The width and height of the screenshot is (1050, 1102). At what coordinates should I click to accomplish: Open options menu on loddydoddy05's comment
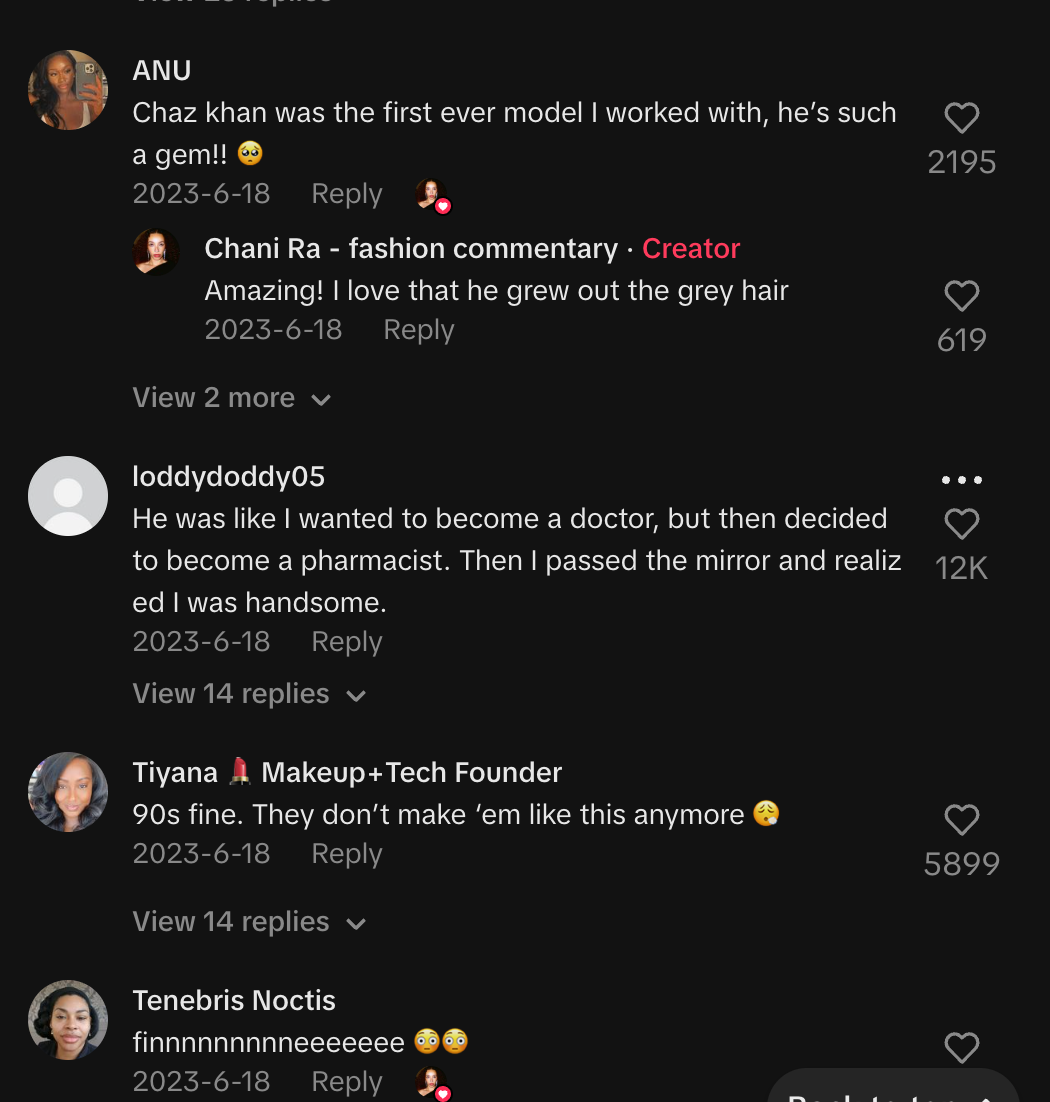tap(961, 479)
